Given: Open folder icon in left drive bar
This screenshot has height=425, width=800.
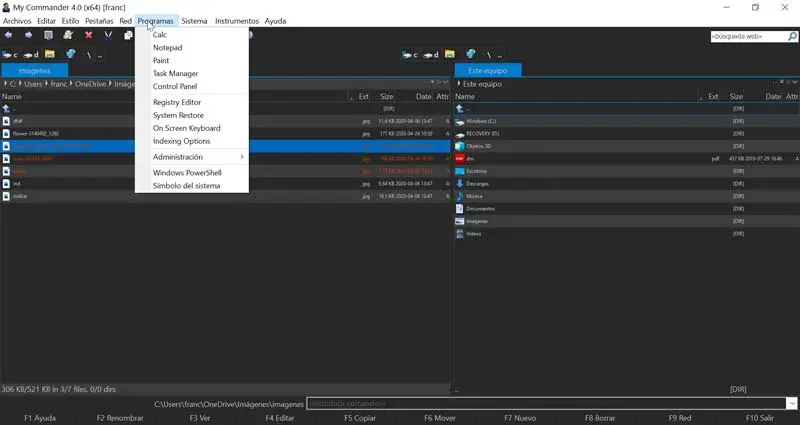Looking at the screenshot, I should 49,54.
